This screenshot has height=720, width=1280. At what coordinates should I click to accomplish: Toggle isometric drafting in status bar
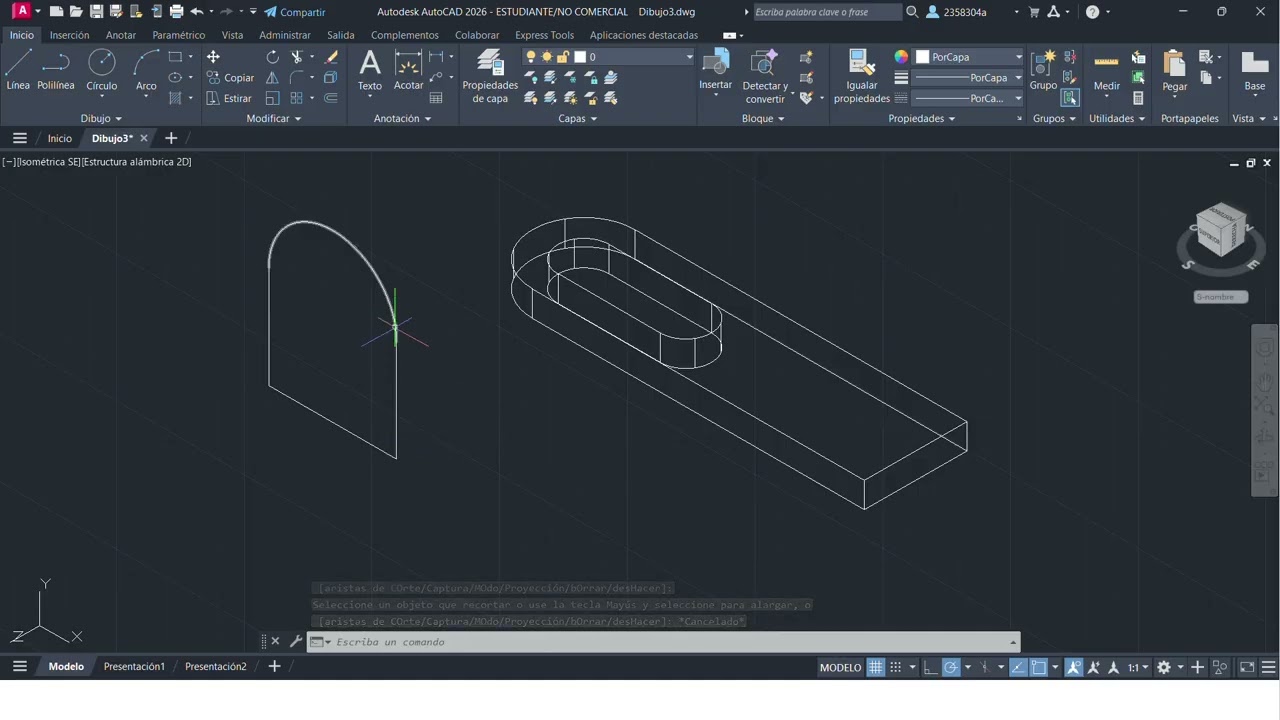click(x=985, y=667)
